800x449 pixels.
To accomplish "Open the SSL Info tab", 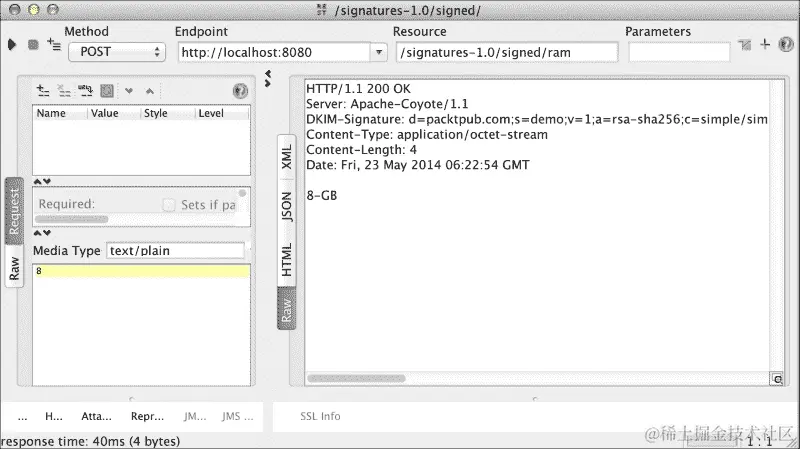I will coord(320,416).
